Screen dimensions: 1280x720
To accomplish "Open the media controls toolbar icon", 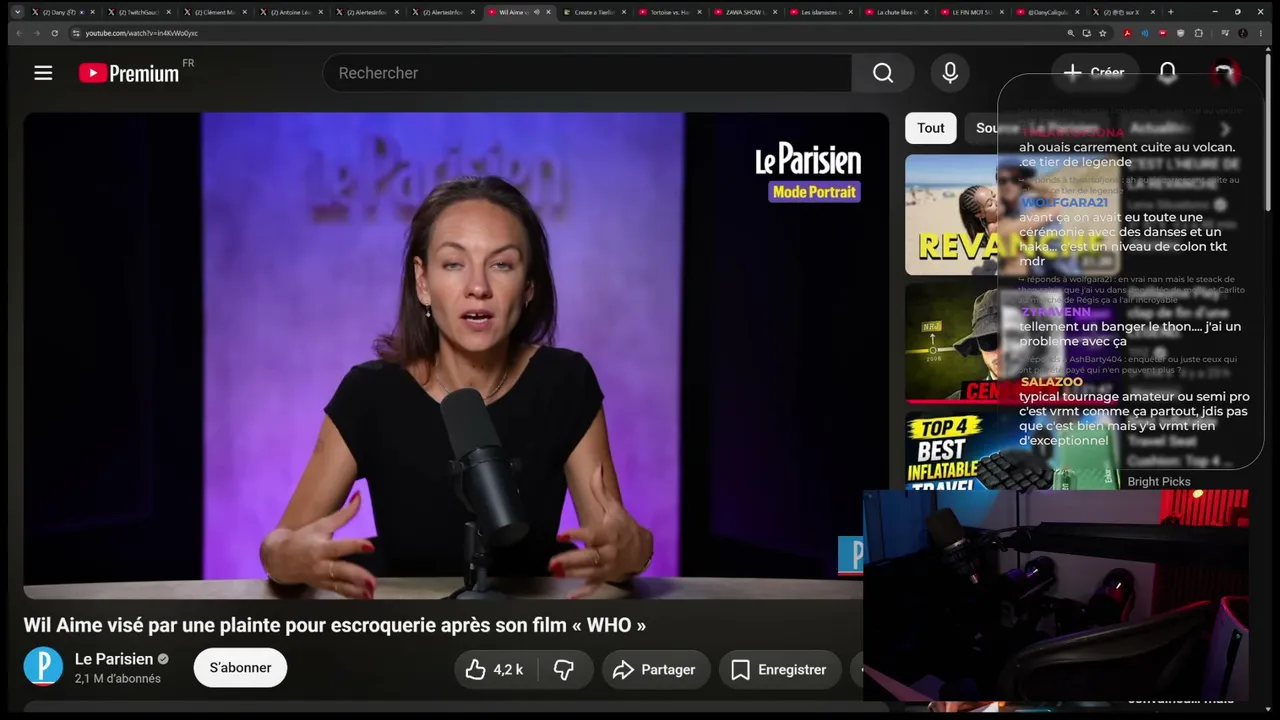I will pos(1225,33).
